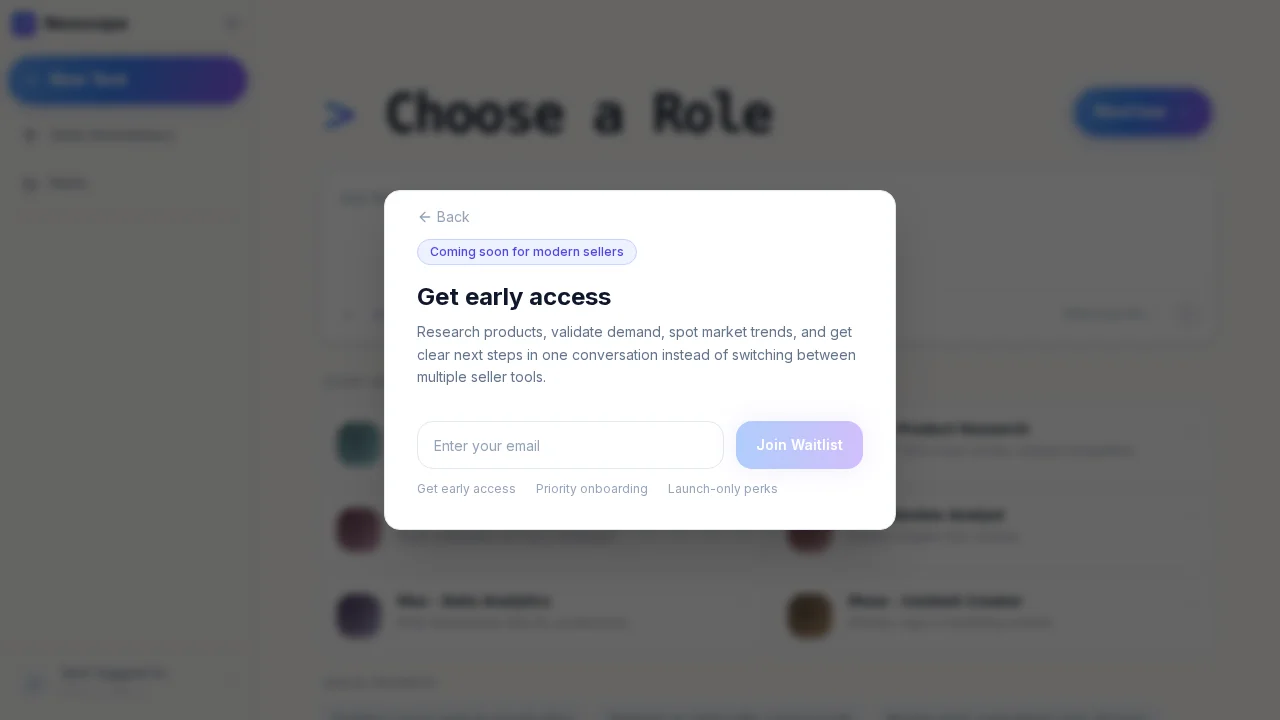Click the Content Creator role avatar
The width and height of the screenshot is (1280, 720).
[x=811, y=615]
